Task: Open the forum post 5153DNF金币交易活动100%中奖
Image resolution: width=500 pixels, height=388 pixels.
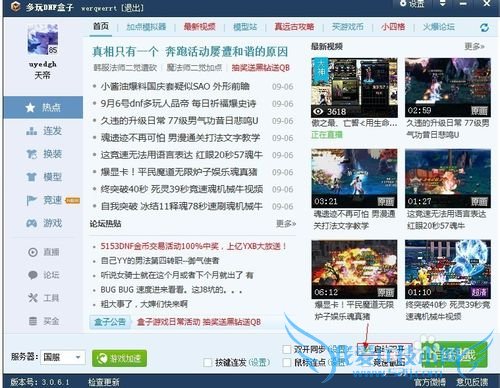Action: [193, 246]
